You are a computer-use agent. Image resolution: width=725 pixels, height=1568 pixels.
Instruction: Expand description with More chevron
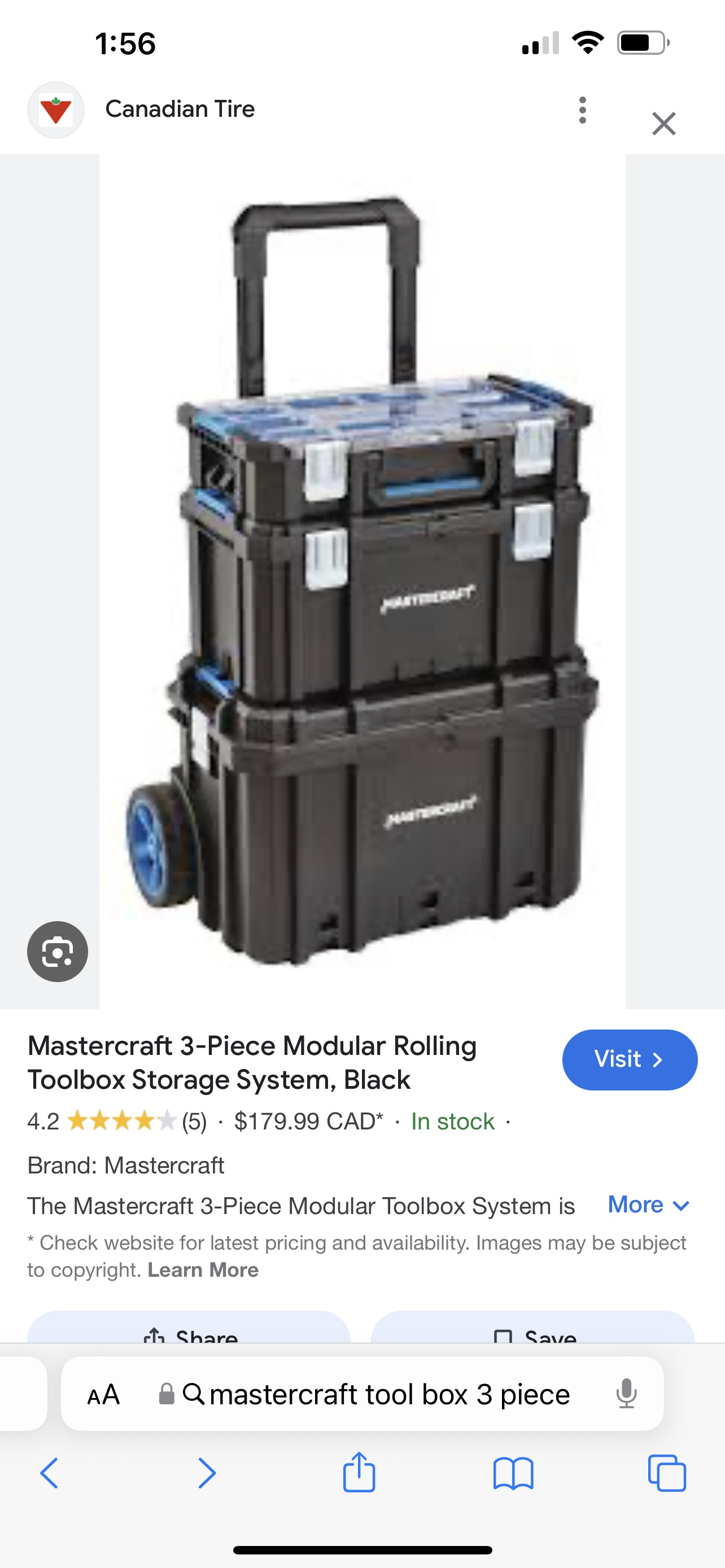[649, 1205]
